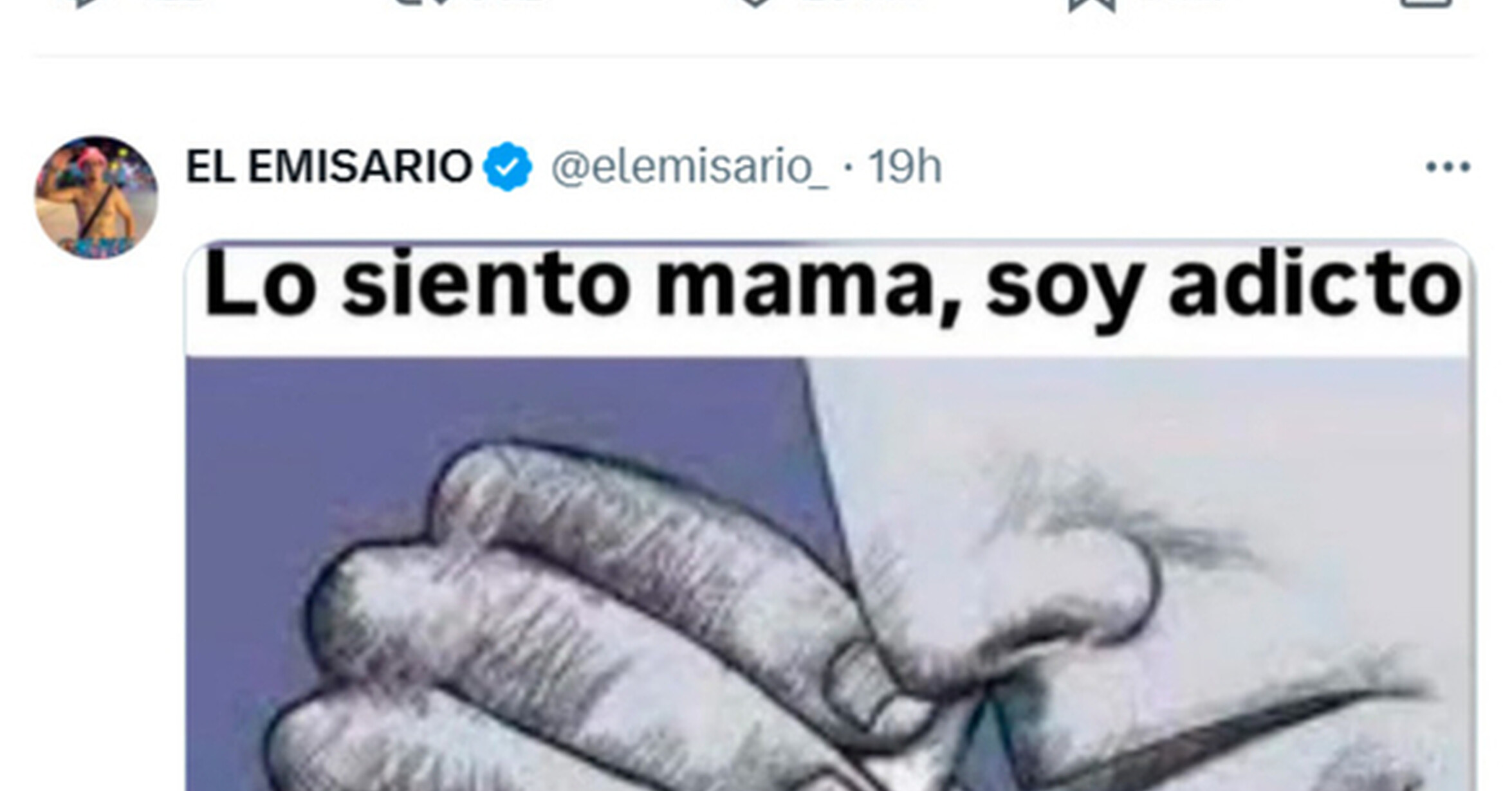The height and width of the screenshot is (791, 1512).
Task: Click the reply count beside the reply icon
Action: click(174, 3)
